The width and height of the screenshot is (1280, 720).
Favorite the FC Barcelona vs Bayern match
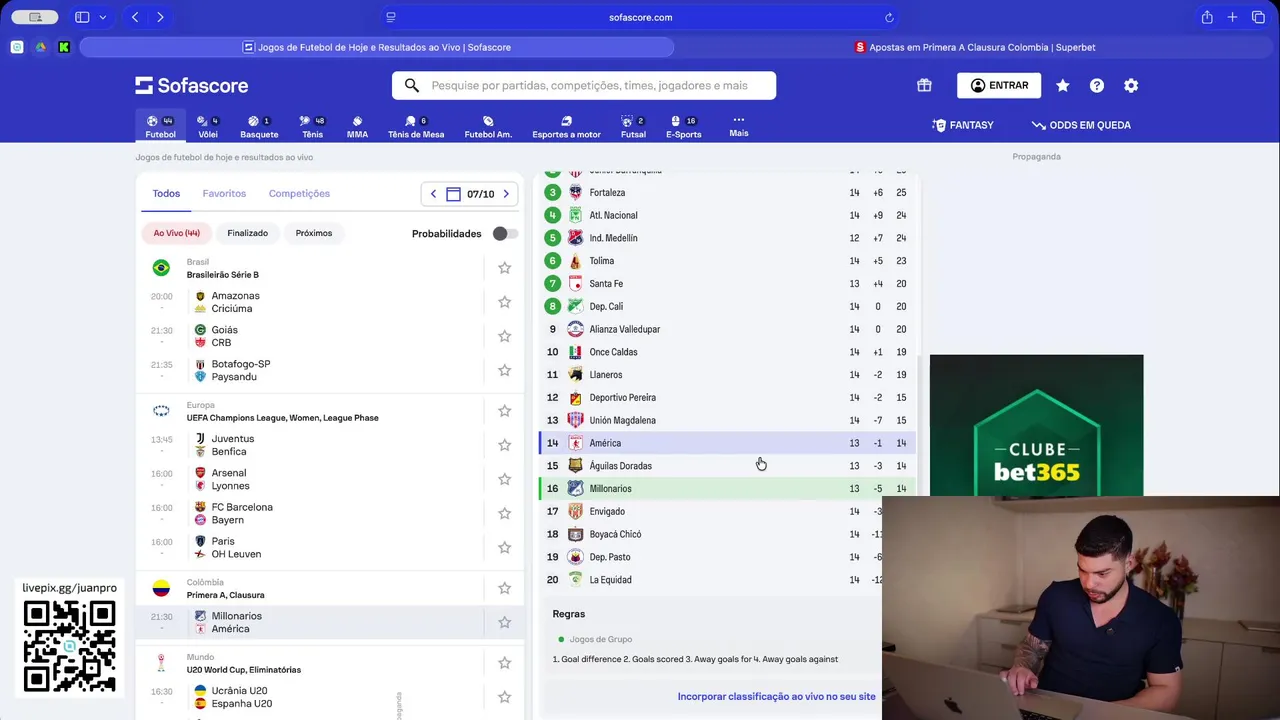click(505, 513)
